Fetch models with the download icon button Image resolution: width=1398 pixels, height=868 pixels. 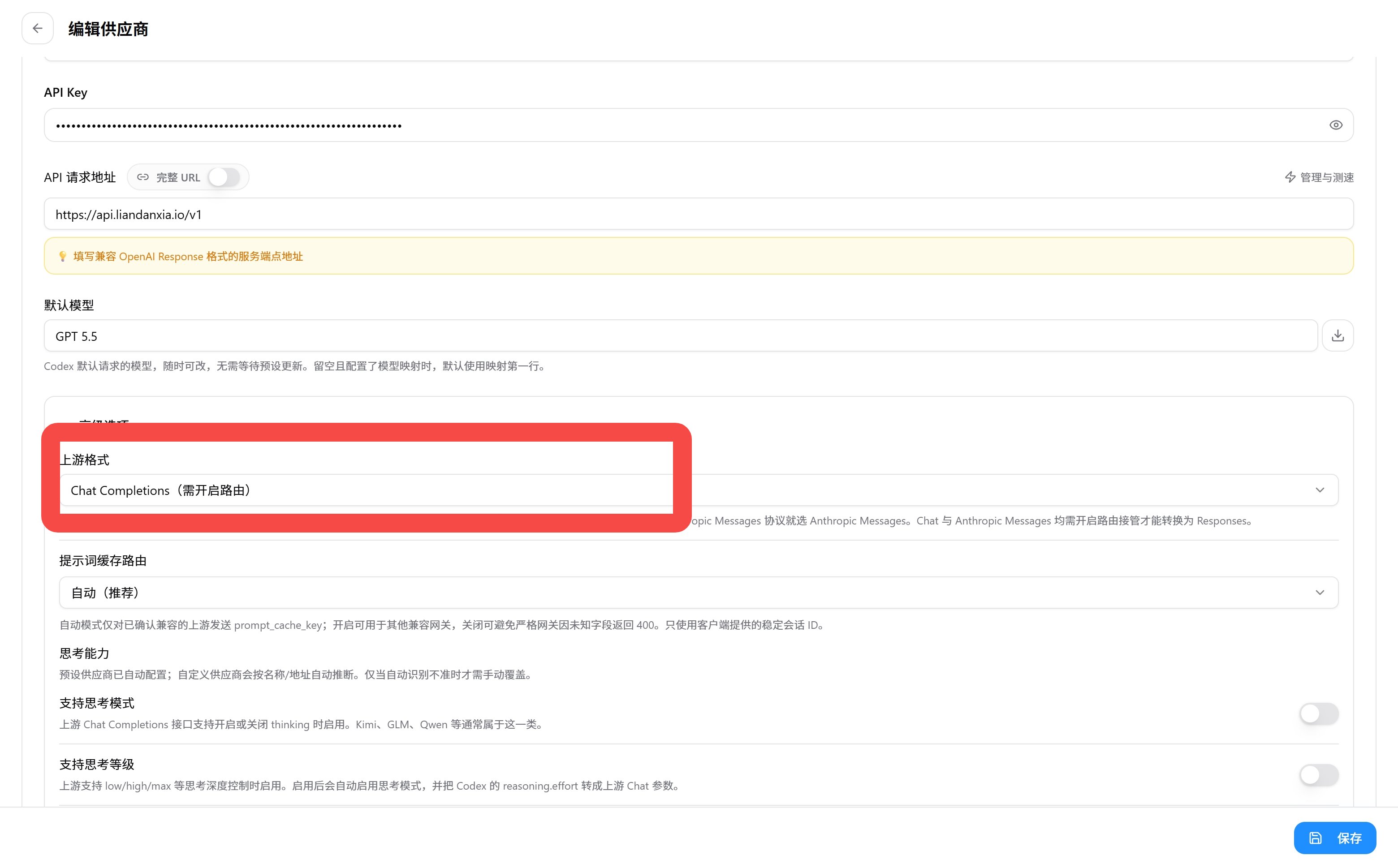coord(1338,336)
